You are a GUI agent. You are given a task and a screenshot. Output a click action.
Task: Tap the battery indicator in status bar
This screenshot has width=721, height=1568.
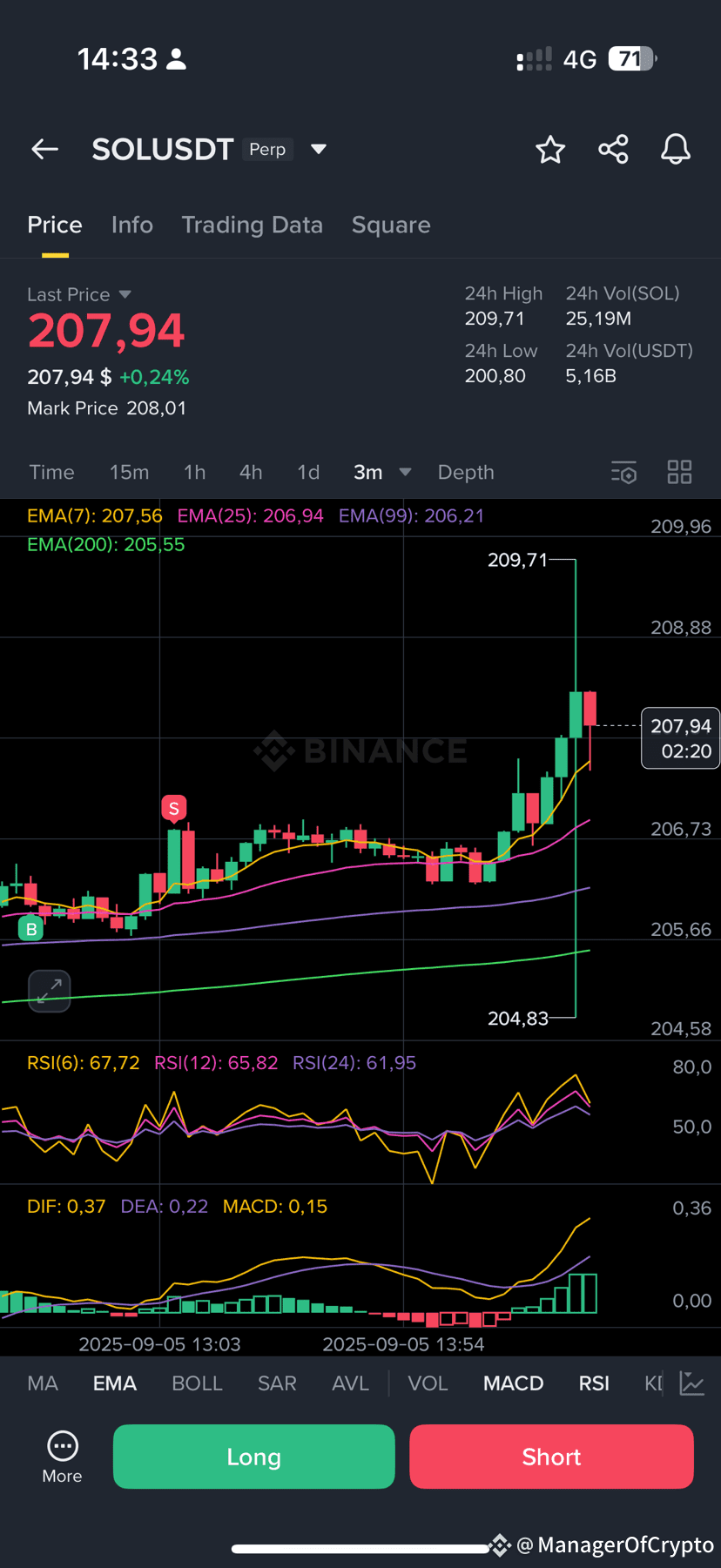click(x=633, y=59)
